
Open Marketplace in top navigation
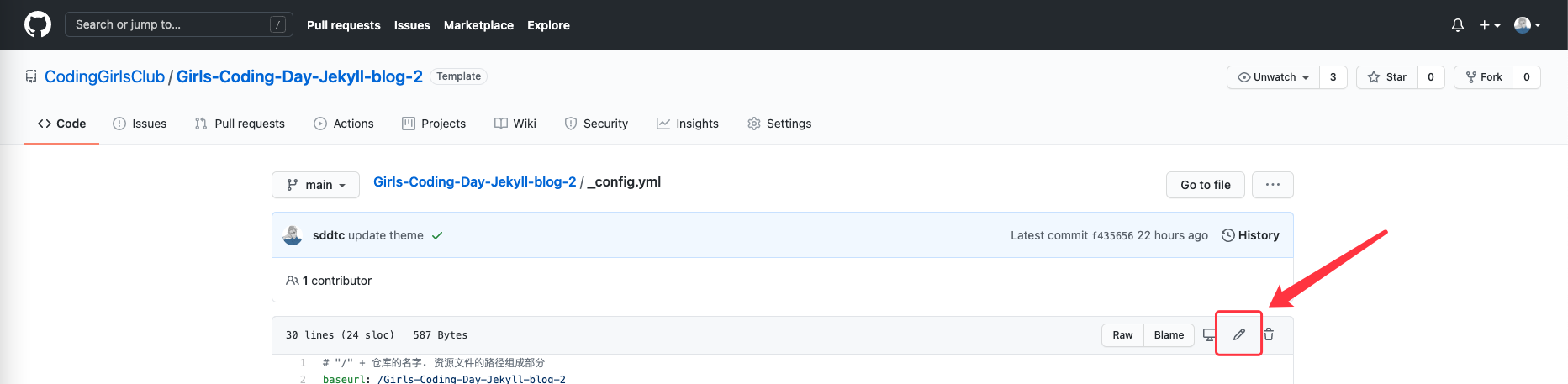pyautogui.click(x=478, y=25)
